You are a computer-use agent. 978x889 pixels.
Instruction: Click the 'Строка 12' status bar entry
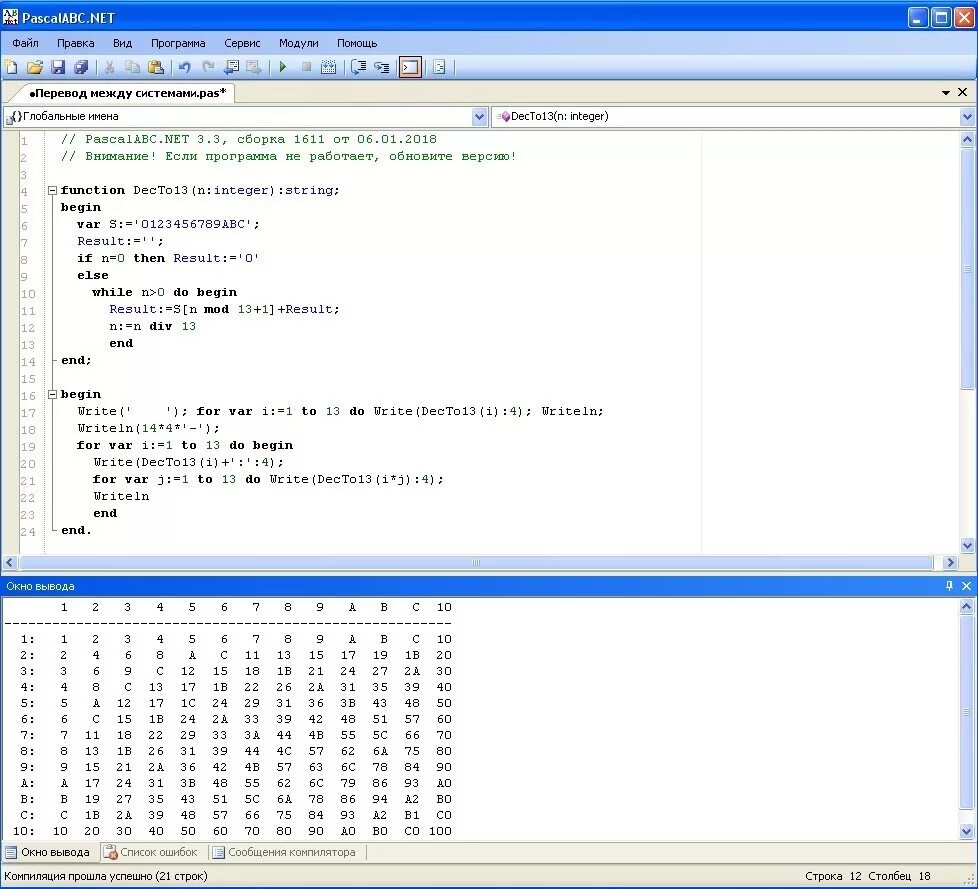pos(833,876)
